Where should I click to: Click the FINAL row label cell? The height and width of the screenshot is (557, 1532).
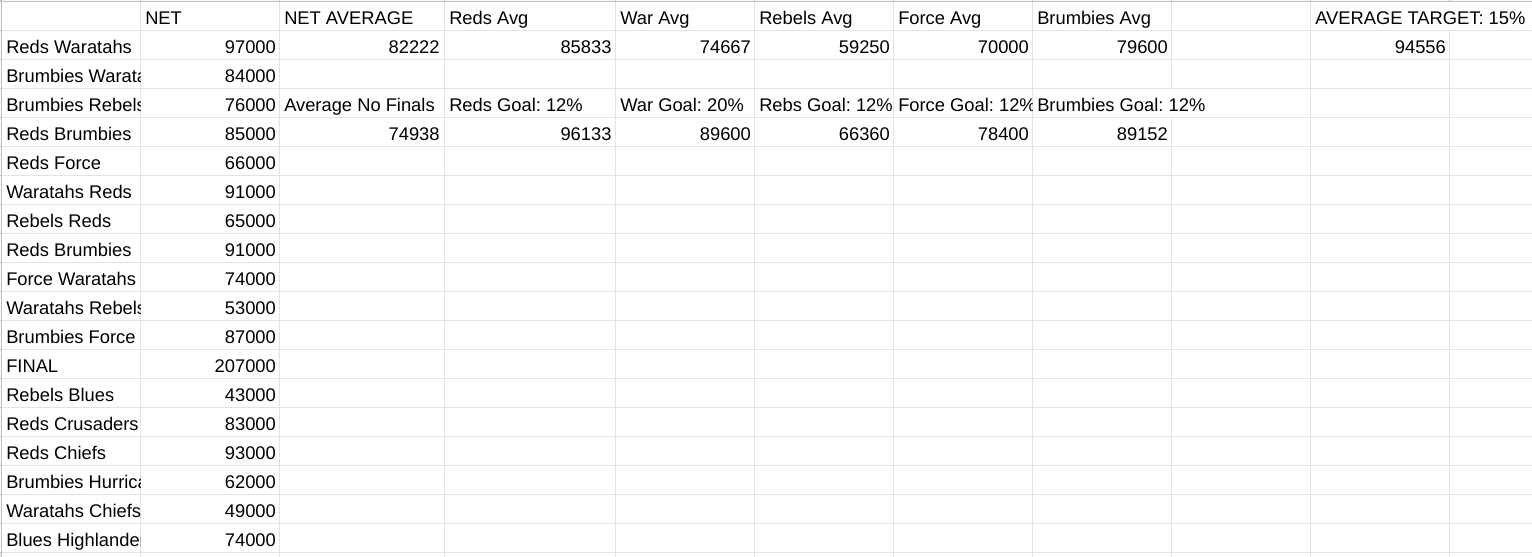point(72,366)
